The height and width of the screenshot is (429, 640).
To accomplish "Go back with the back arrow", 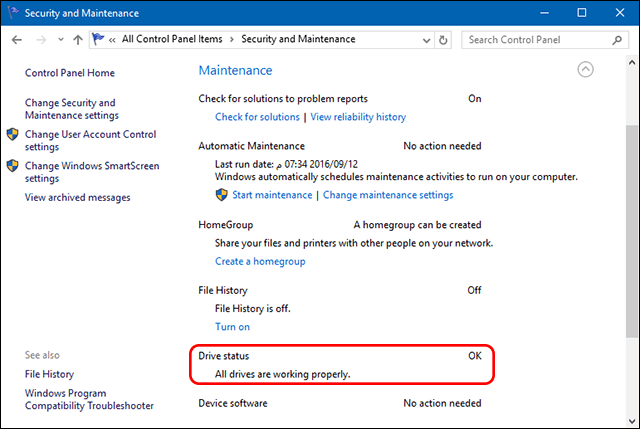I will 17,40.
